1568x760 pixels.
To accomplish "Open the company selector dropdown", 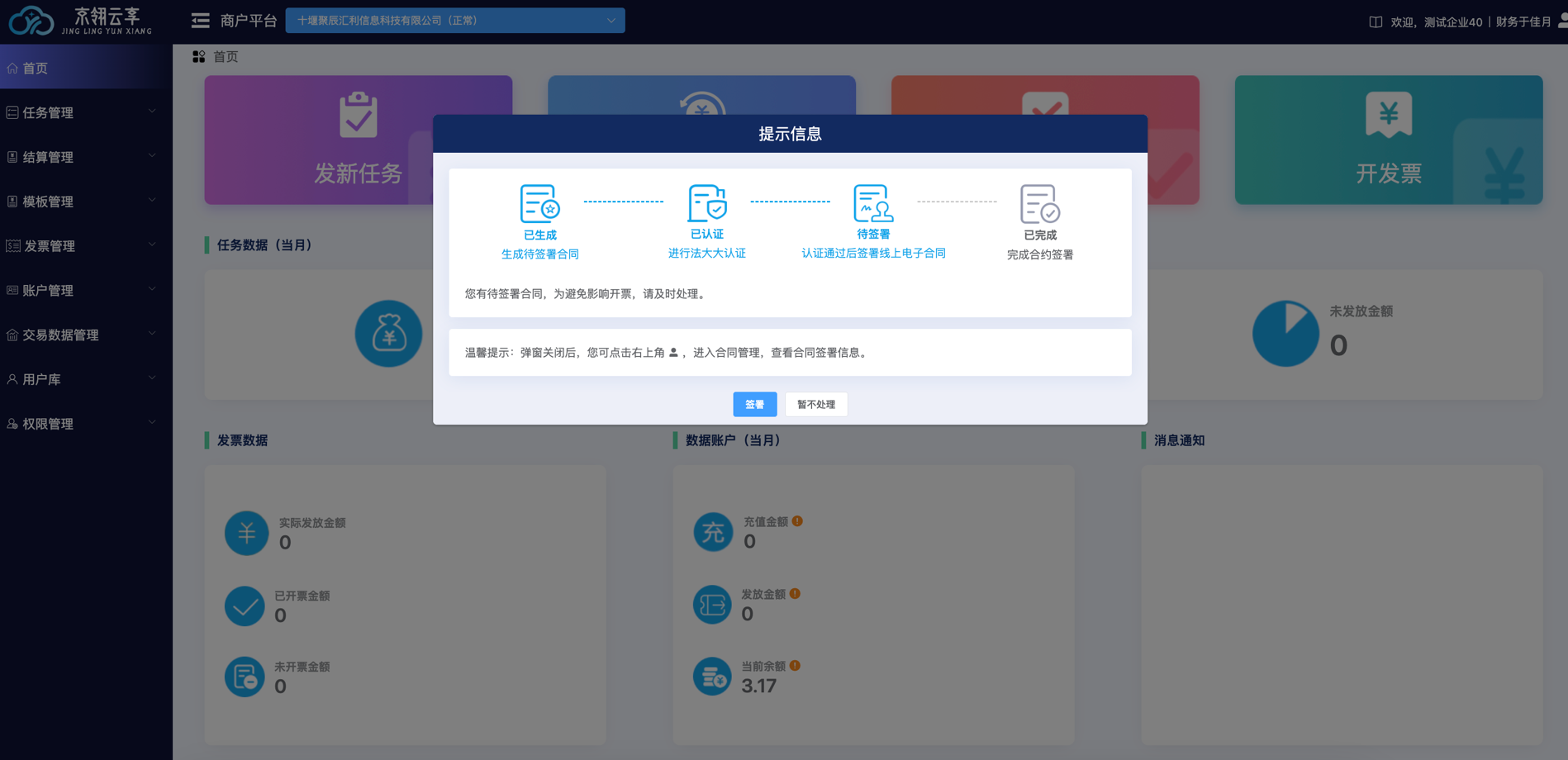I will click(454, 21).
